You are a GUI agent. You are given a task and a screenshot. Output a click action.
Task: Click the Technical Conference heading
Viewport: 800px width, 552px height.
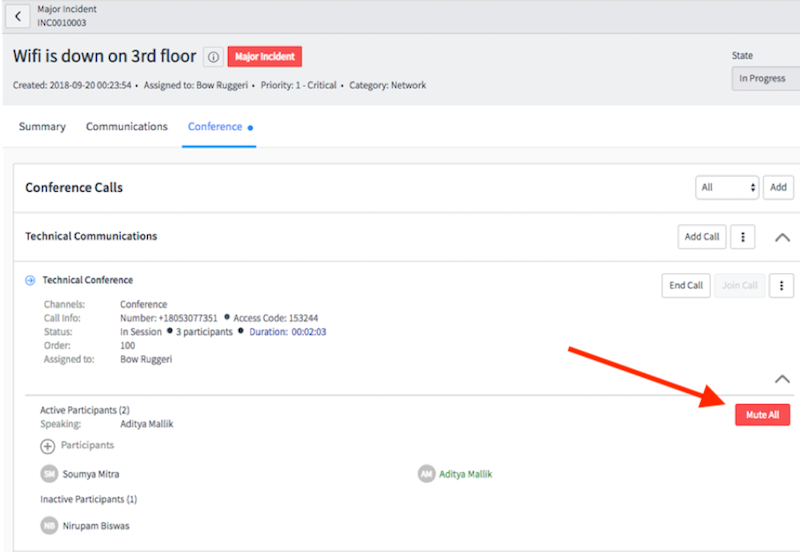click(88, 280)
